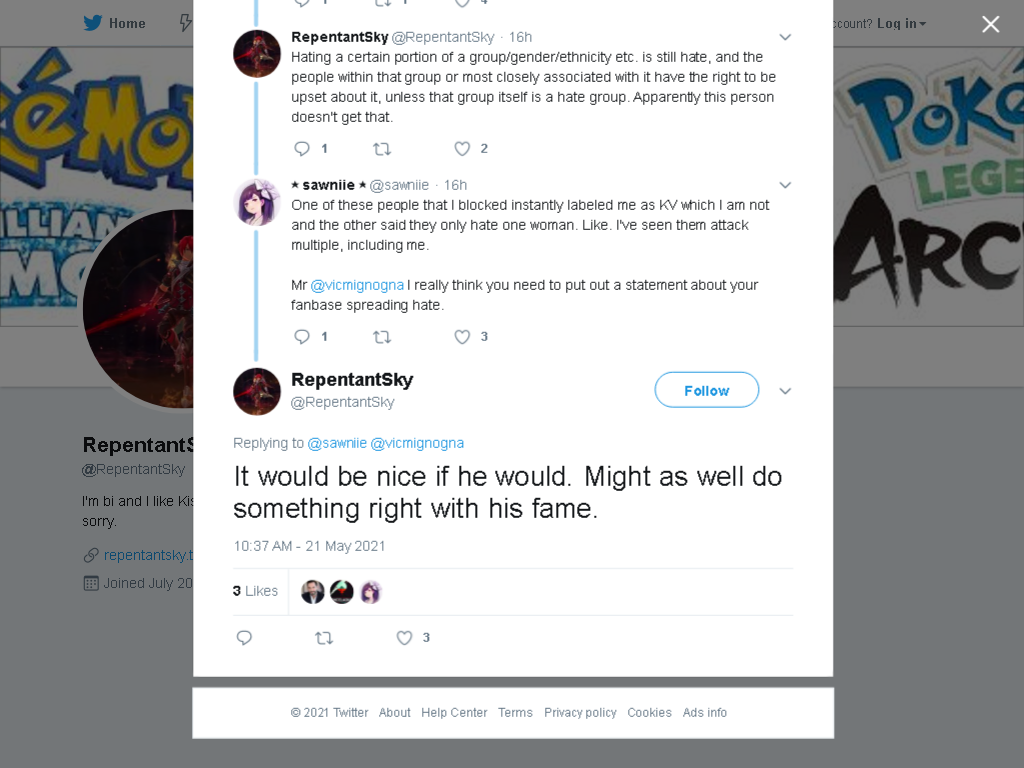
Task: Open the @vicmignogna mention in sawniie's tweet
Action: [x=357, y=285]
